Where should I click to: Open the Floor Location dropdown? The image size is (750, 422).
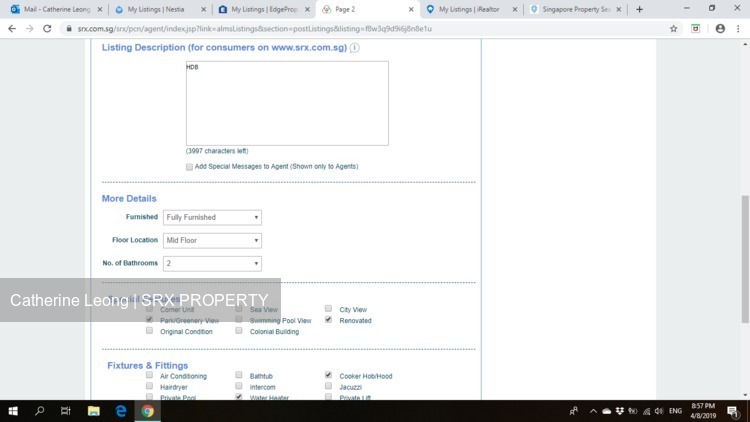pyautogui.click(x=212, y=241)
